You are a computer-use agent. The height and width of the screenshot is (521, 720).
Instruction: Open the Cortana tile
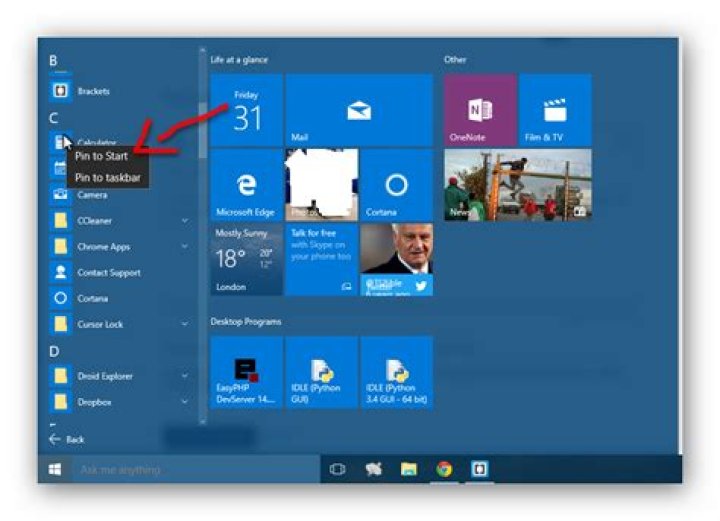point(397,185)
